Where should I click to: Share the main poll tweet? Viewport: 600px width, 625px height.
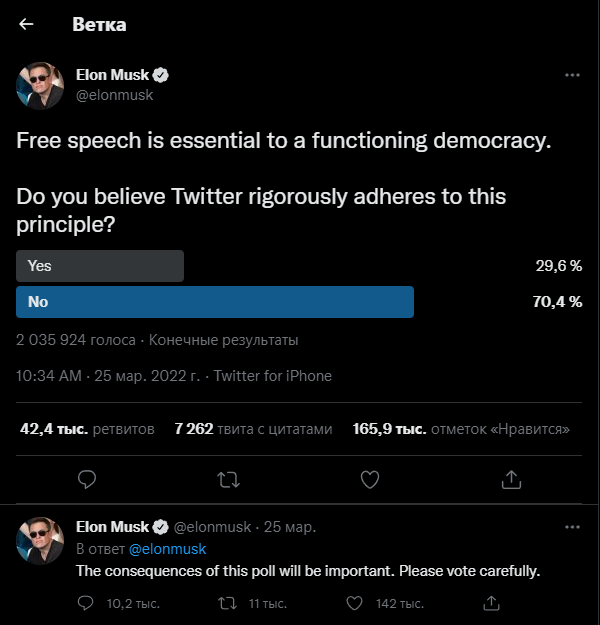click(x=511, y=479)
